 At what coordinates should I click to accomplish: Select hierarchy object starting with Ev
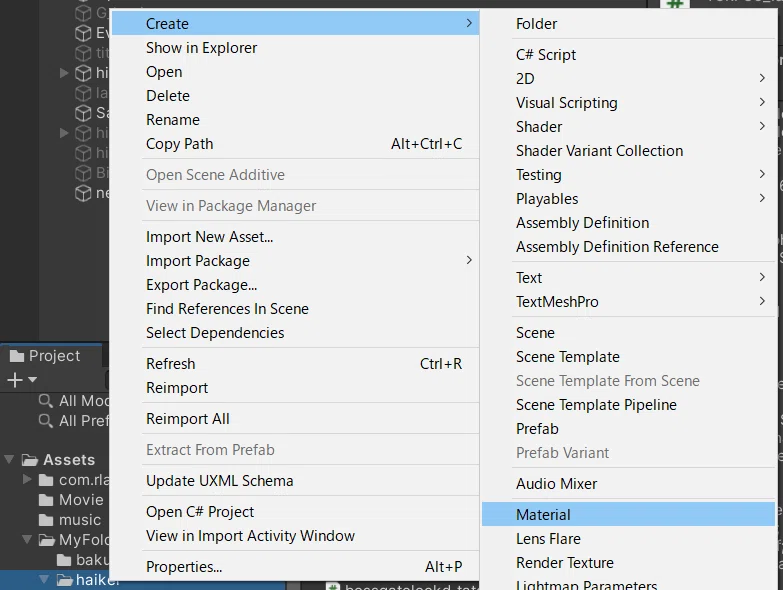[91, 33]
